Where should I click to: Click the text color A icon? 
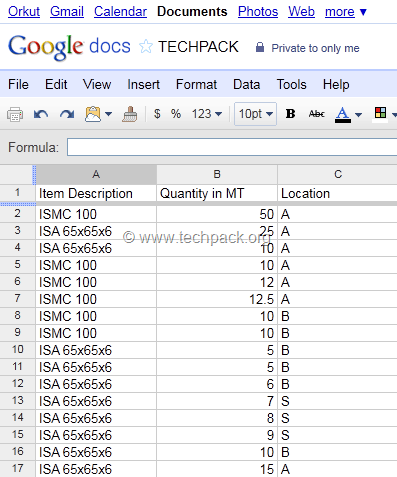tap(343, 115)
